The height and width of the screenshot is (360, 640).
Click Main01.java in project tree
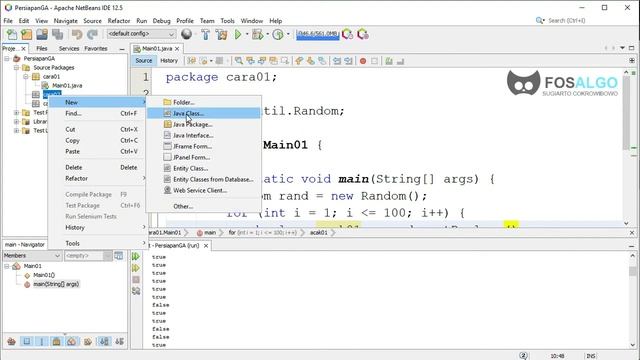67,85
